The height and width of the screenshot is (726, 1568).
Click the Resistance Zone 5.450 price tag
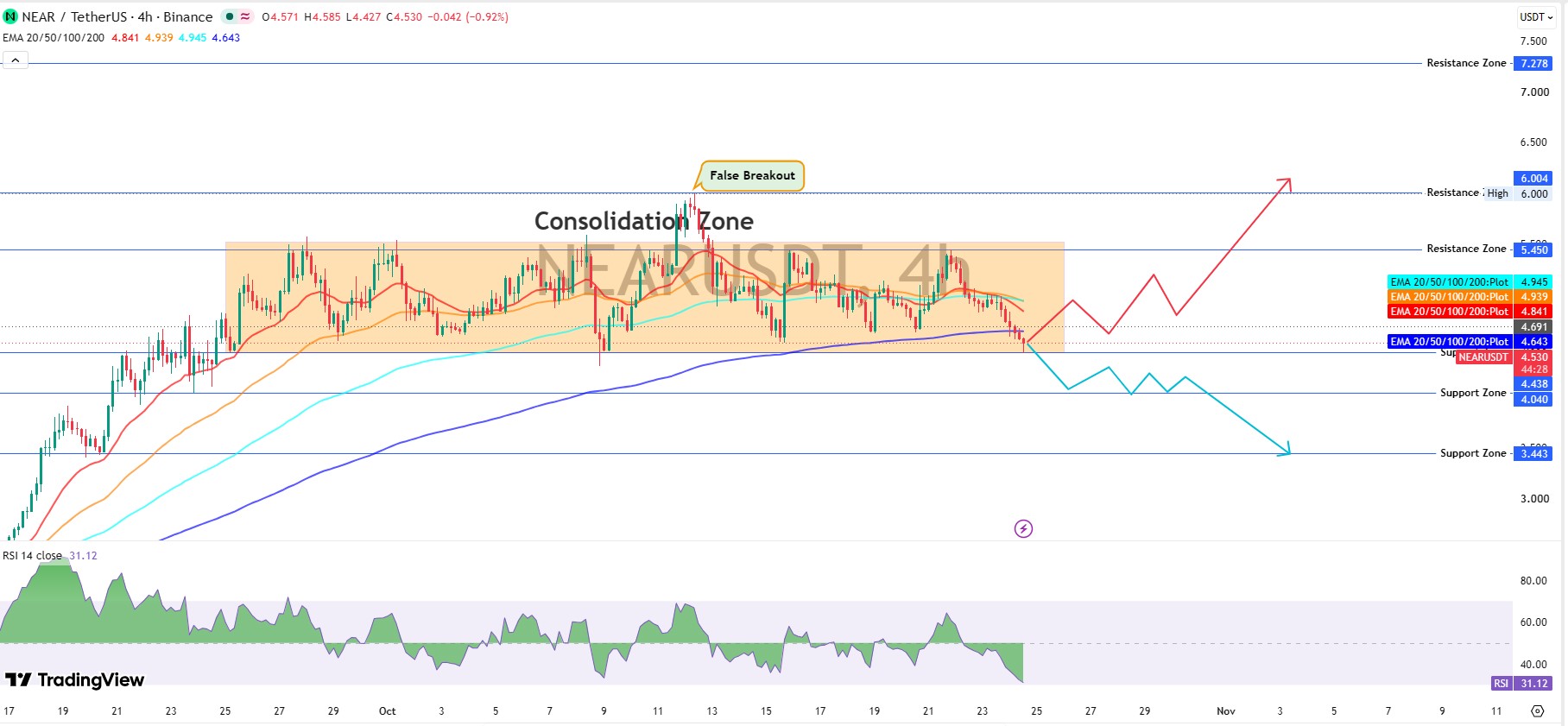pyautogui.click(x=1534, y=249)
